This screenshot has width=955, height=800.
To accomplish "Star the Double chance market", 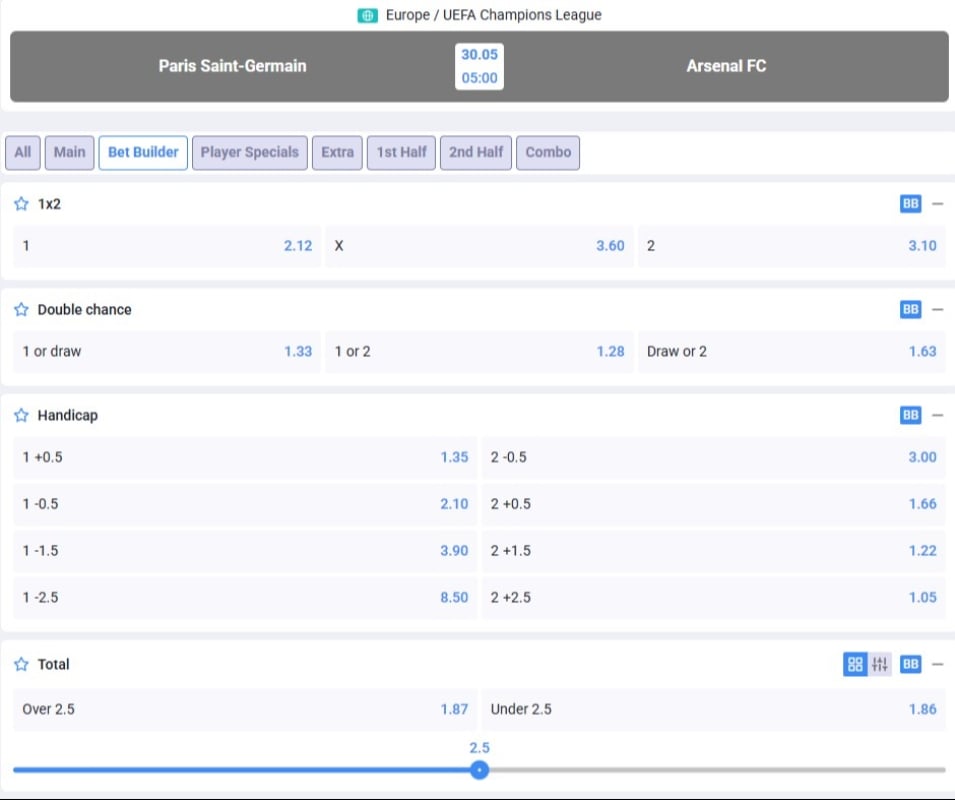I will (x=21, y=309).
